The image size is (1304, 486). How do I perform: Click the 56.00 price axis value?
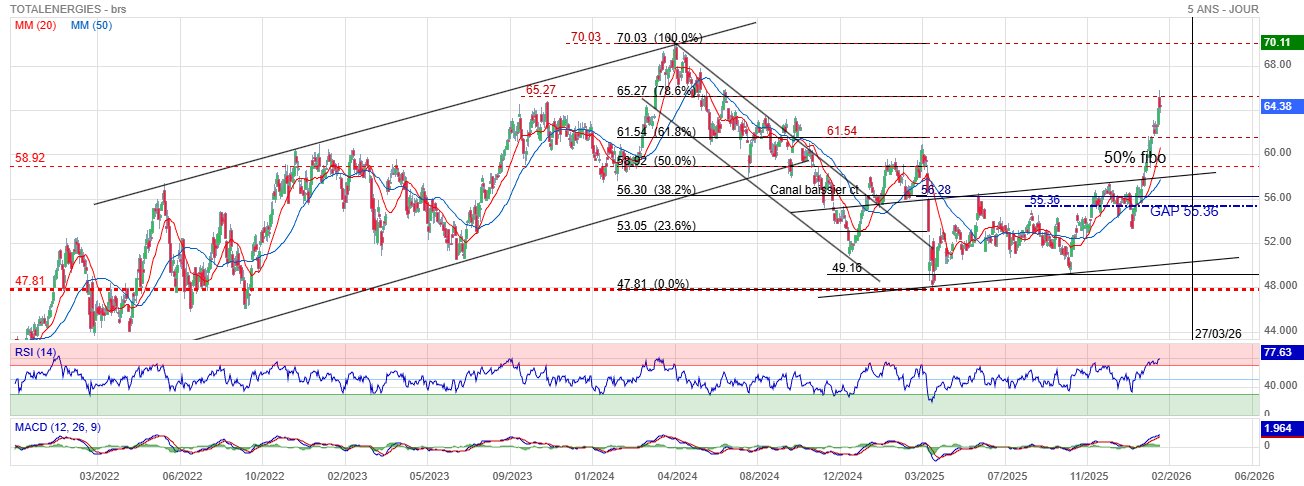1279,197
